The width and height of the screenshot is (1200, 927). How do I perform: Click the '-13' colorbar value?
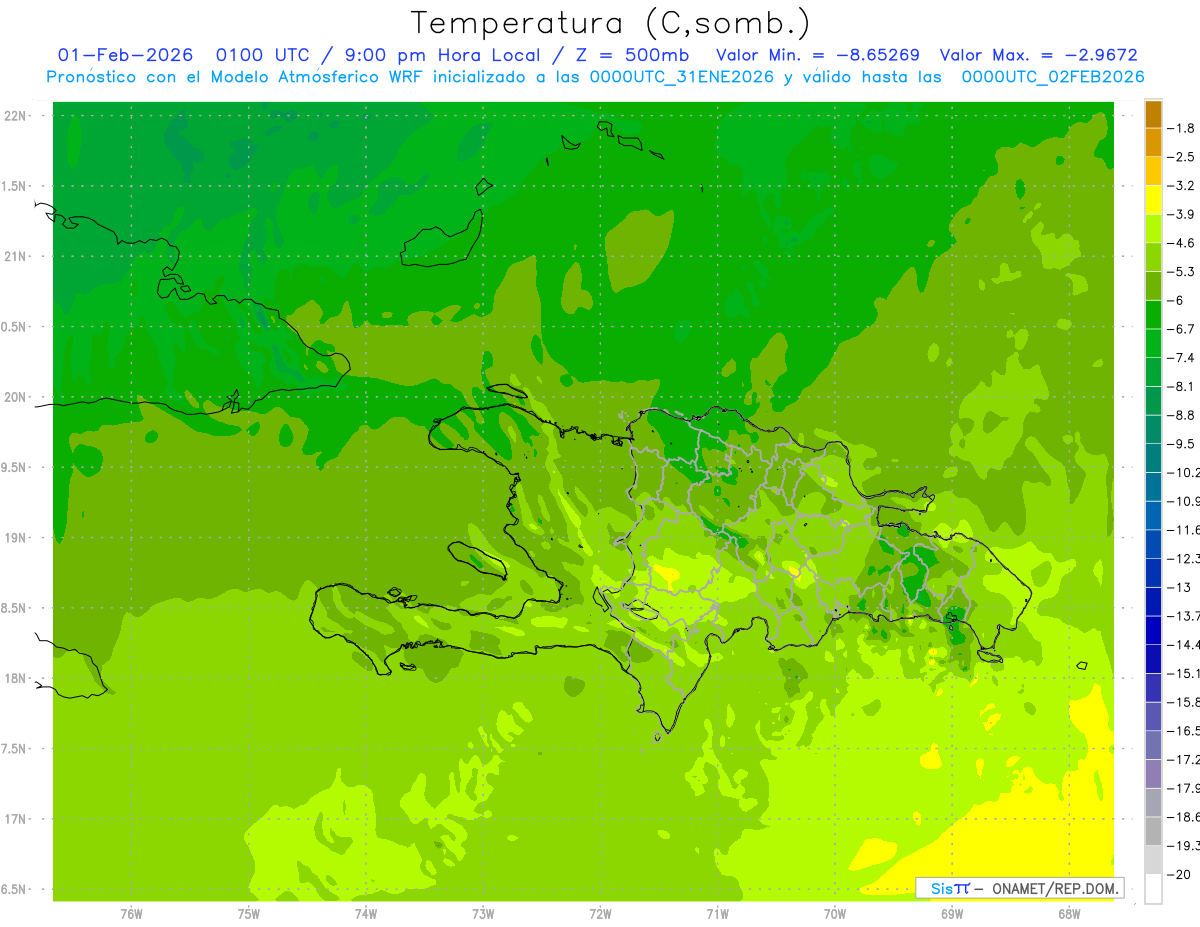point(1179,587)
